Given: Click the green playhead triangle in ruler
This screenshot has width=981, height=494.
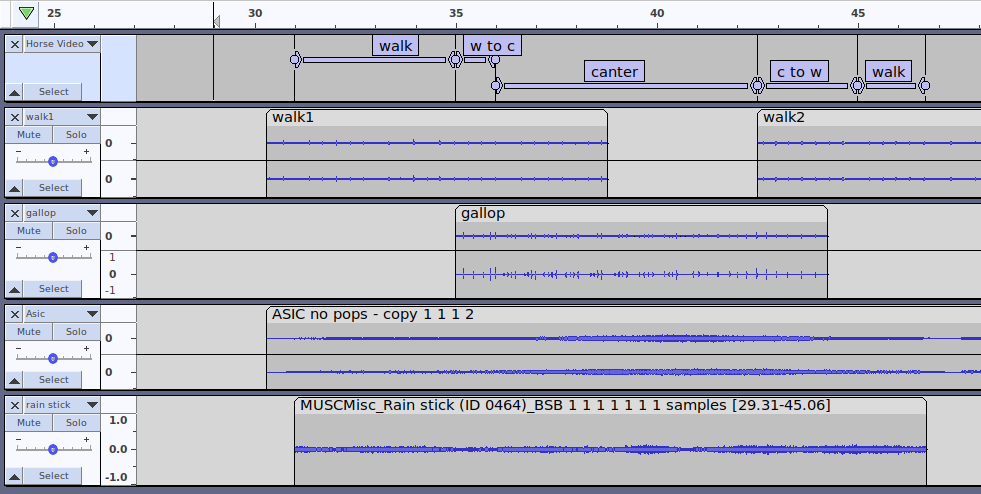Looking at the screenshot, I should coord(26,13).
